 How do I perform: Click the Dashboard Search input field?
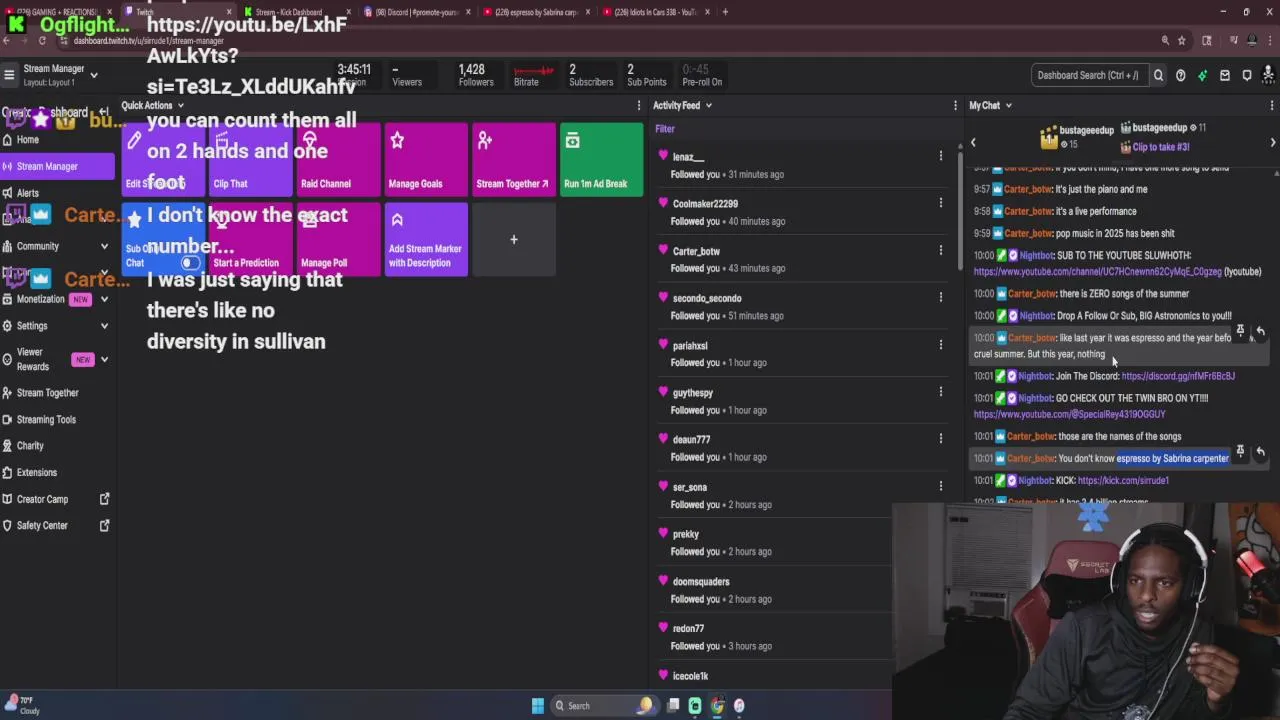pos(1088,75)
